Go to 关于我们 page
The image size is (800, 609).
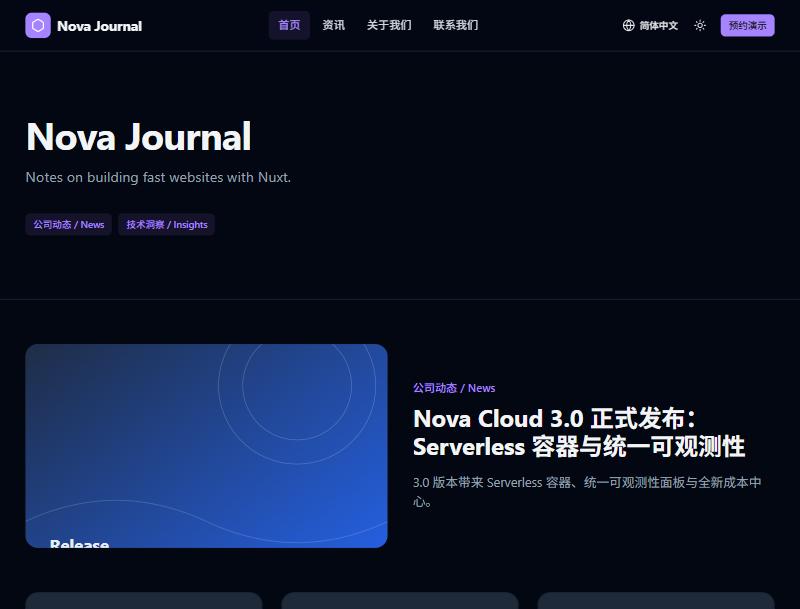coord(389,25)
